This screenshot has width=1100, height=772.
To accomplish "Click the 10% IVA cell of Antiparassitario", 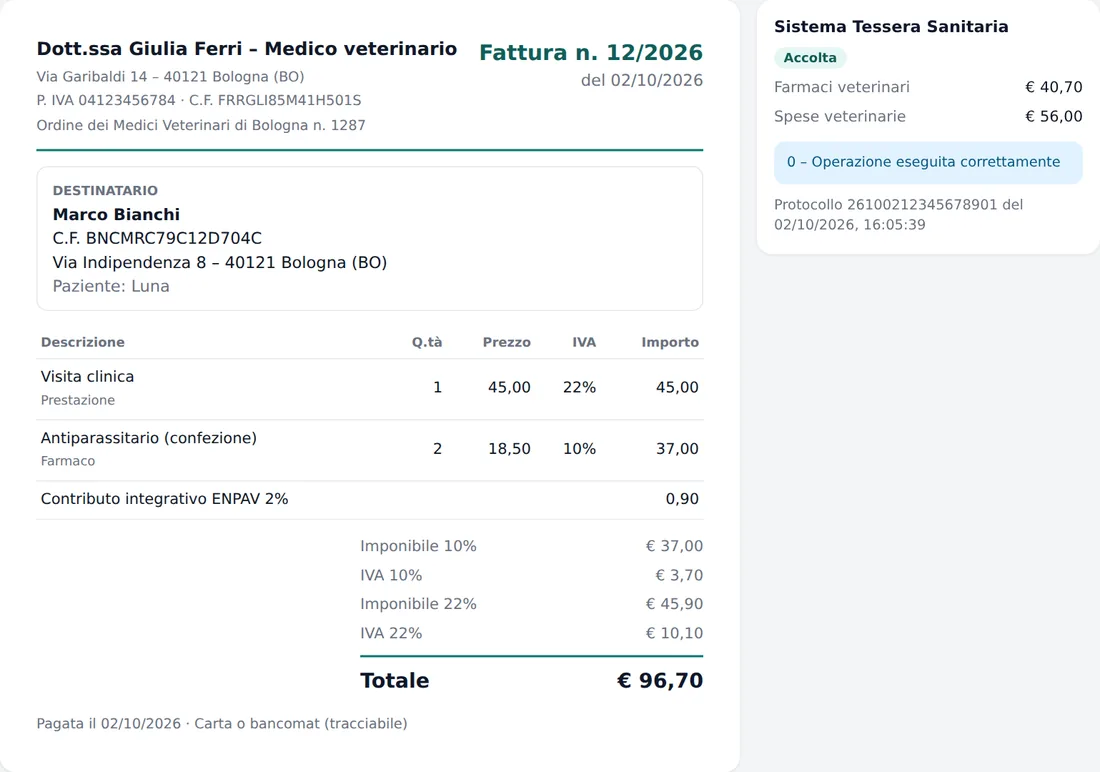I will coord(579,448).
